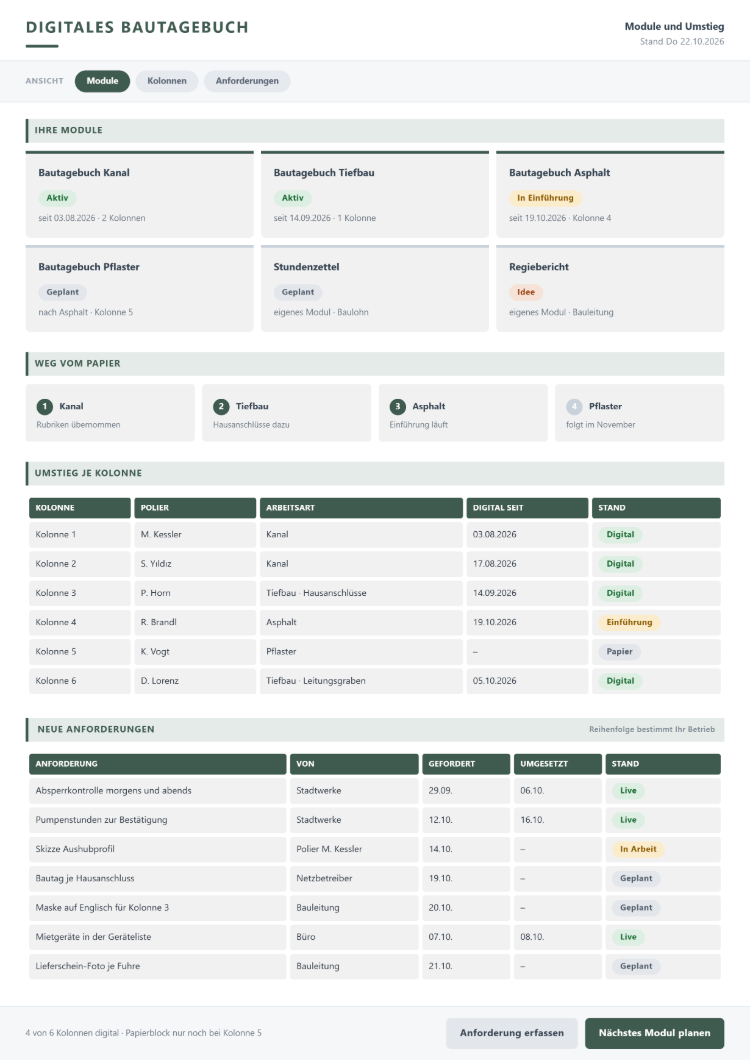Viewport: 750px width, 1060px height.
Task: Click the DIGITAL SEIT column header
Action: (x=528, y=508)
